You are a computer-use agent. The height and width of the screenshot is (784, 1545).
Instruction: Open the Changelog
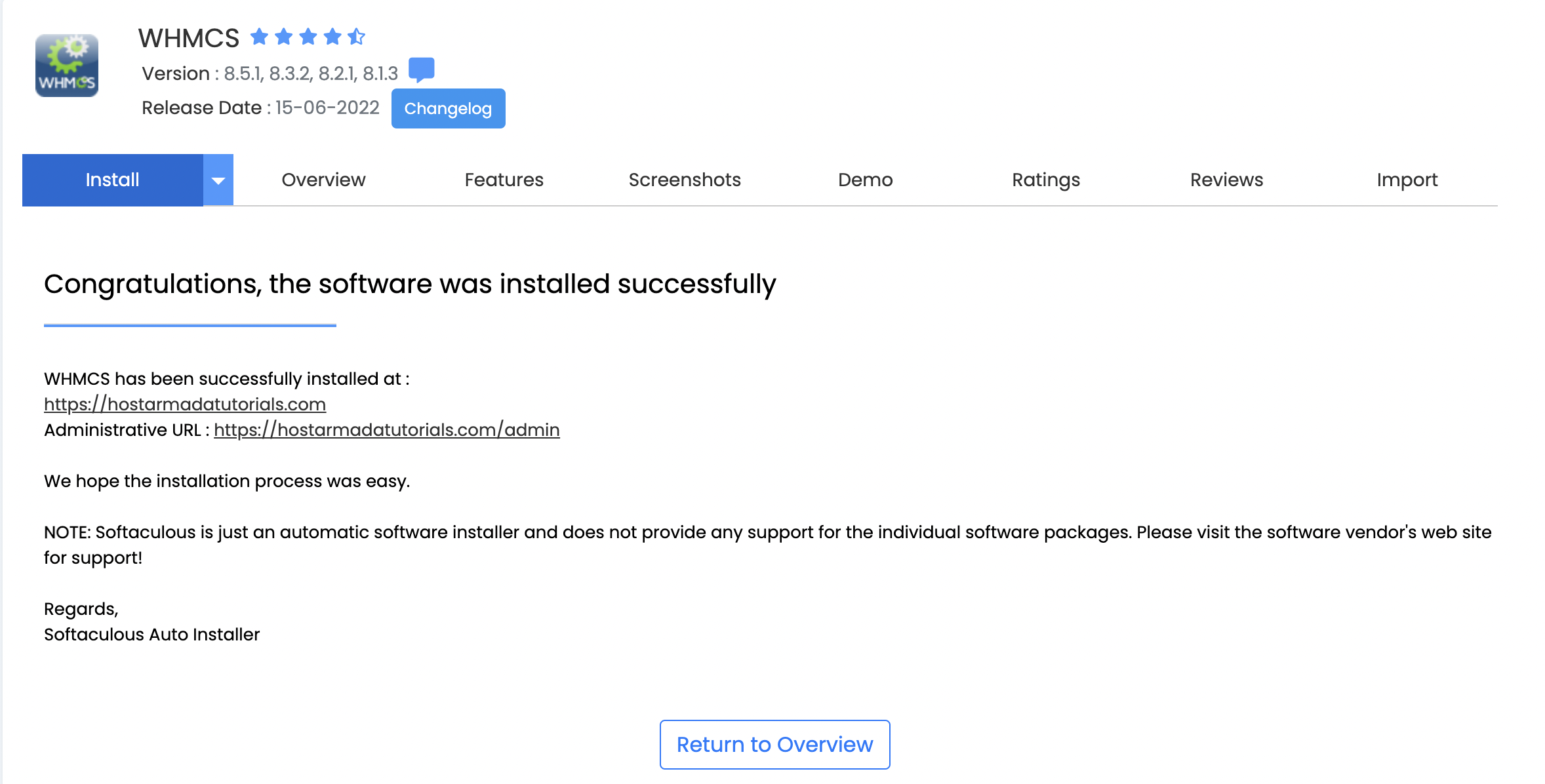[x=448, y=108]
